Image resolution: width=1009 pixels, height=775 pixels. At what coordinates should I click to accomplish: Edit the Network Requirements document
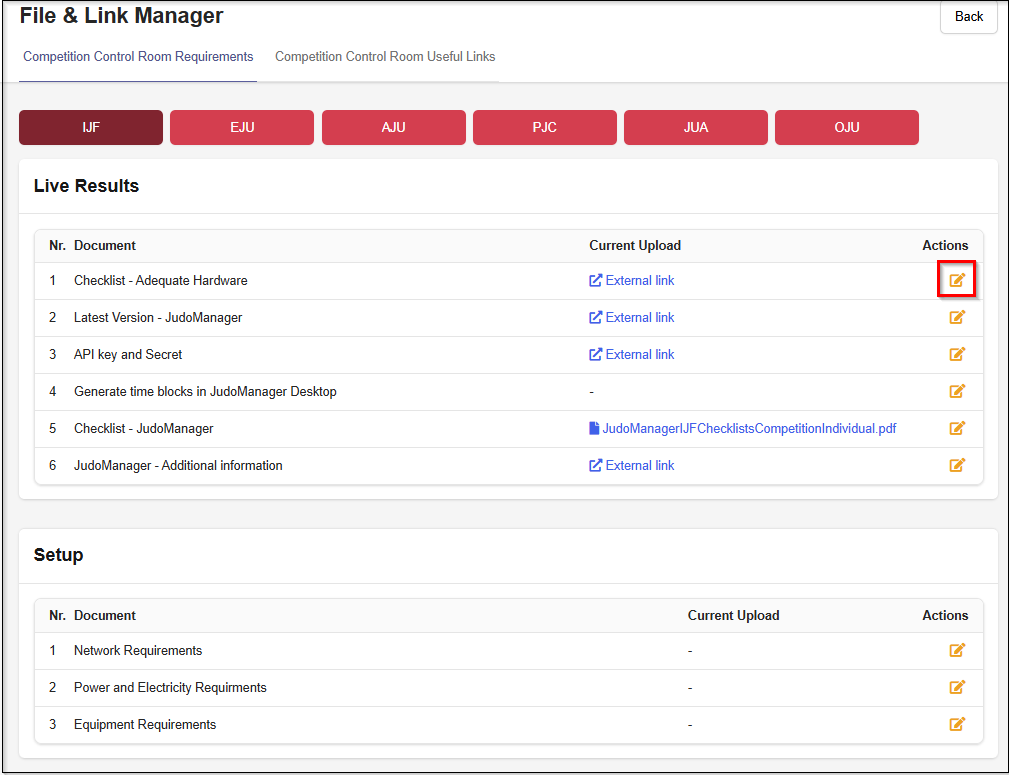coord(957,651)
